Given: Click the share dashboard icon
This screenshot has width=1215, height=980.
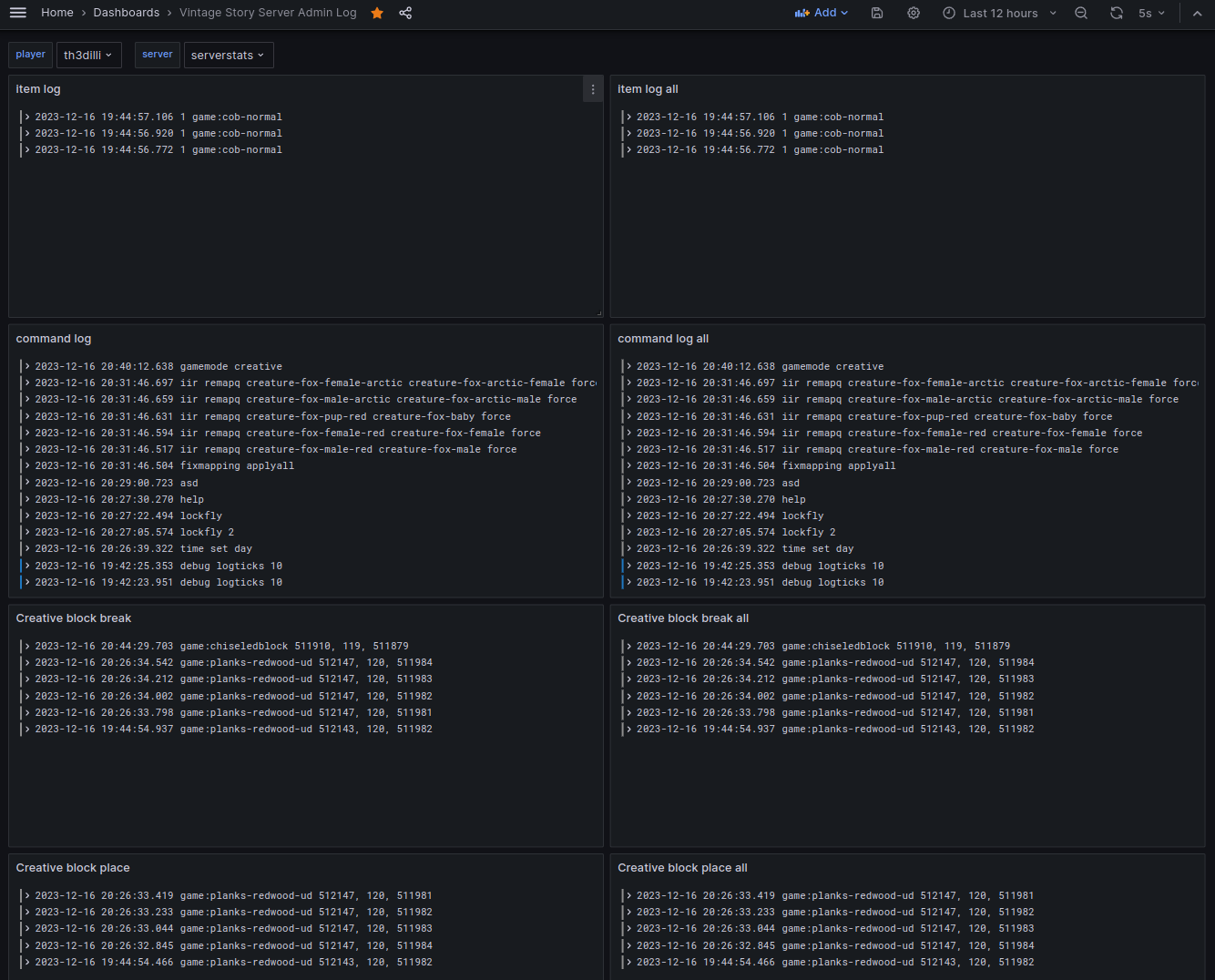Looking at the screenshot, I should point(405,13).
